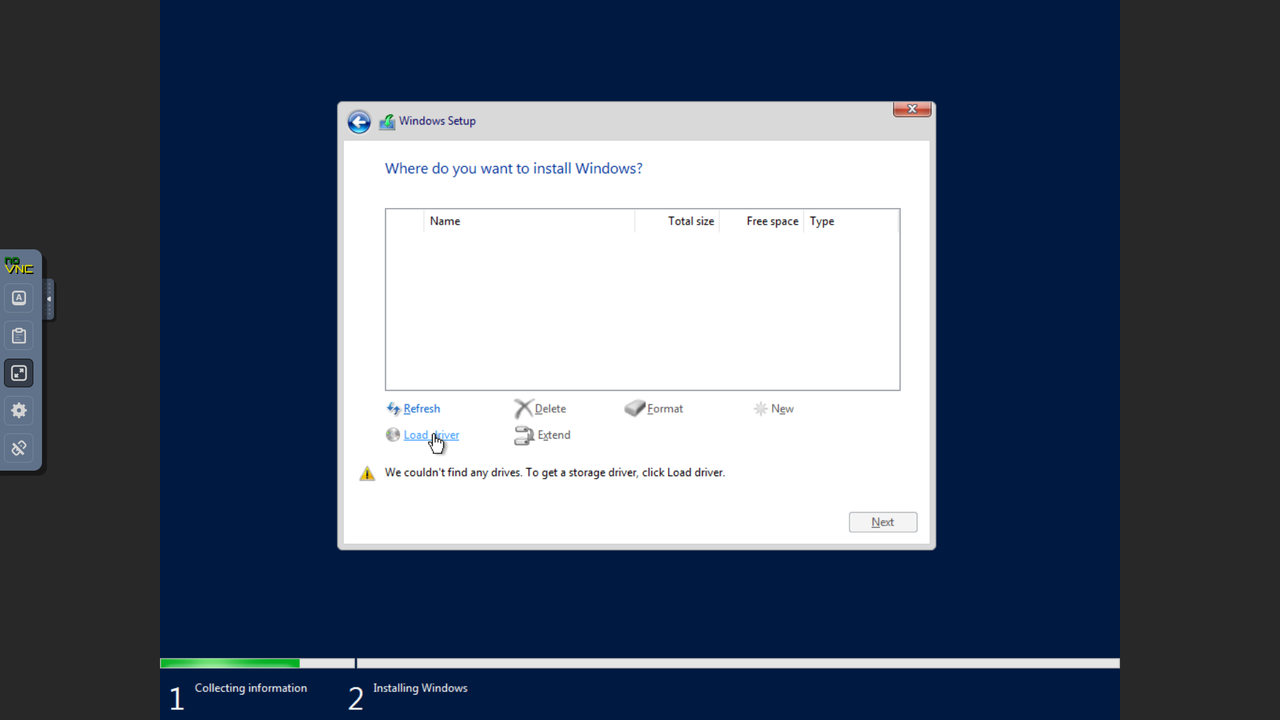This screenshot has width=1280, height=720.
Task: Collapse the noVNC control bar handle
Action: [x=49, y=299]
